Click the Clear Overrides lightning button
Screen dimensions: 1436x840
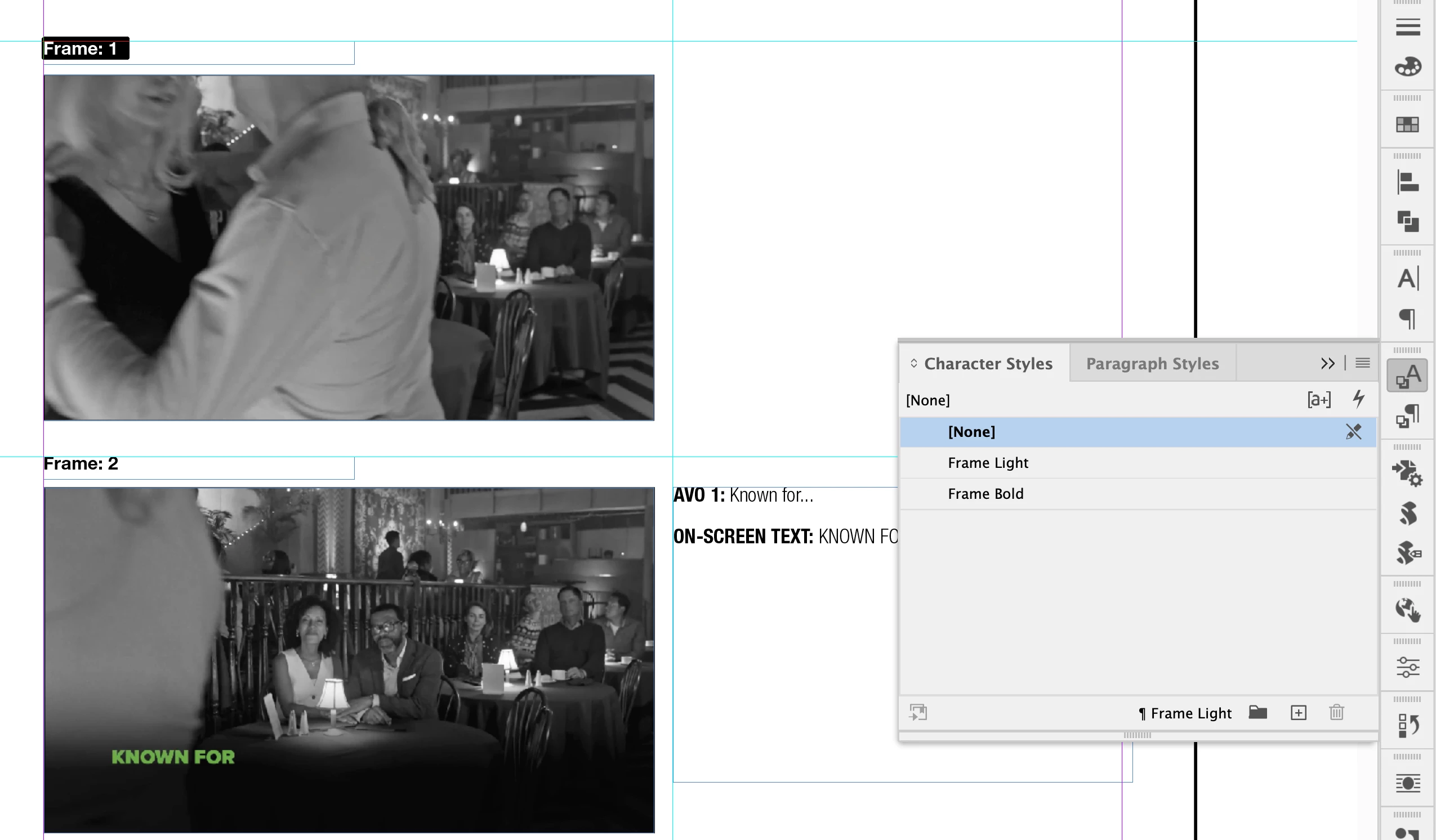tap(1358, 399)
